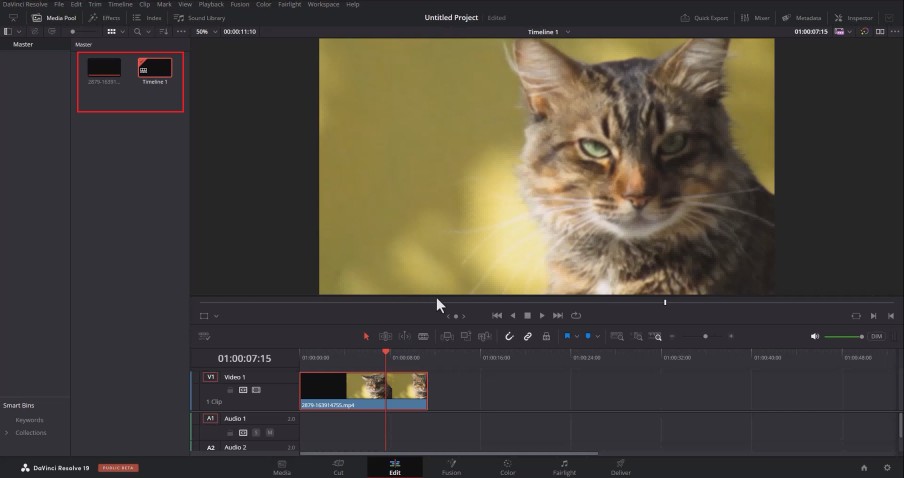Toggle Loop playback icon
This screenshot has height=478, width=904.
click(x=575, y=315)
